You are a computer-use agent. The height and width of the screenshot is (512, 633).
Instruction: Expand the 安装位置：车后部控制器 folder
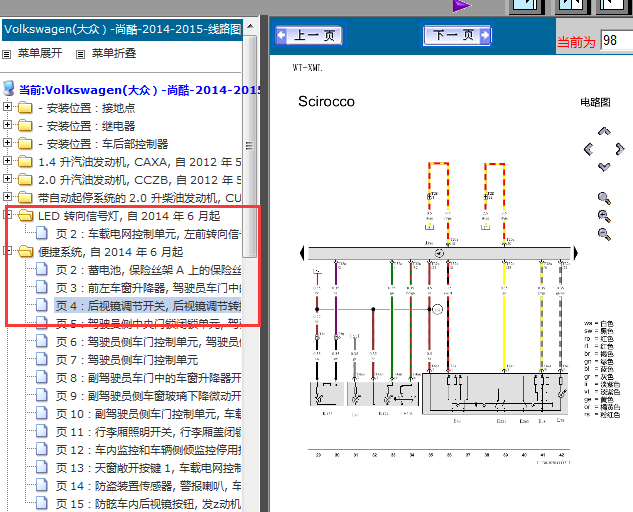pos(7,143)
